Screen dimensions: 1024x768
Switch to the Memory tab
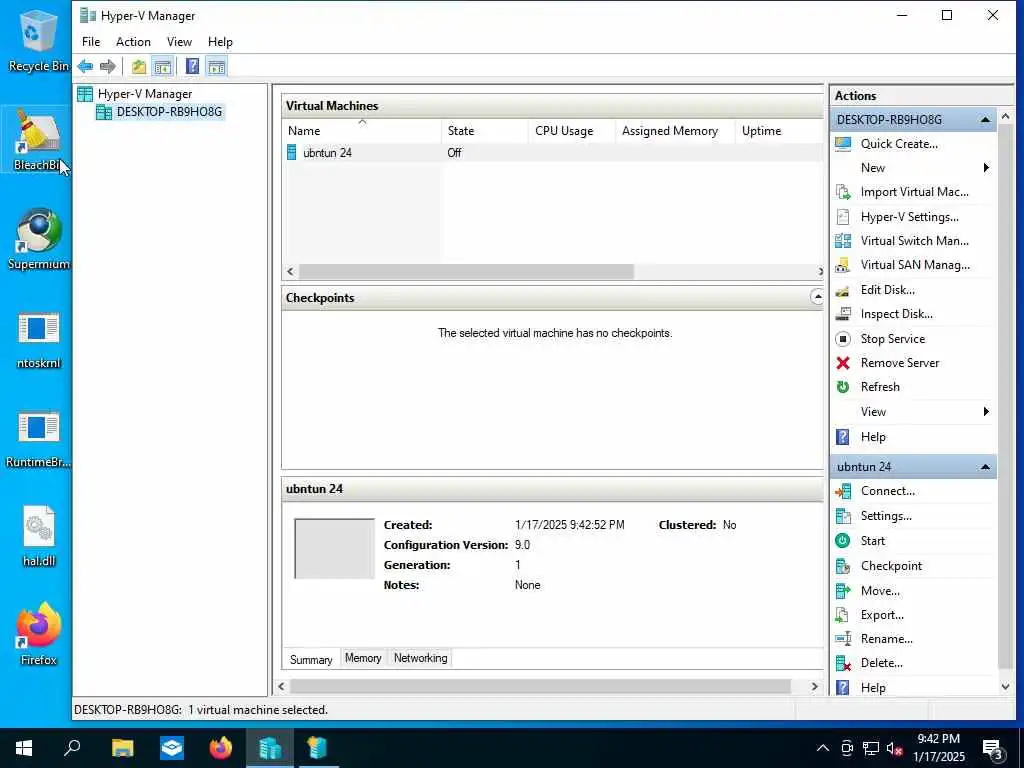point(363,658)
